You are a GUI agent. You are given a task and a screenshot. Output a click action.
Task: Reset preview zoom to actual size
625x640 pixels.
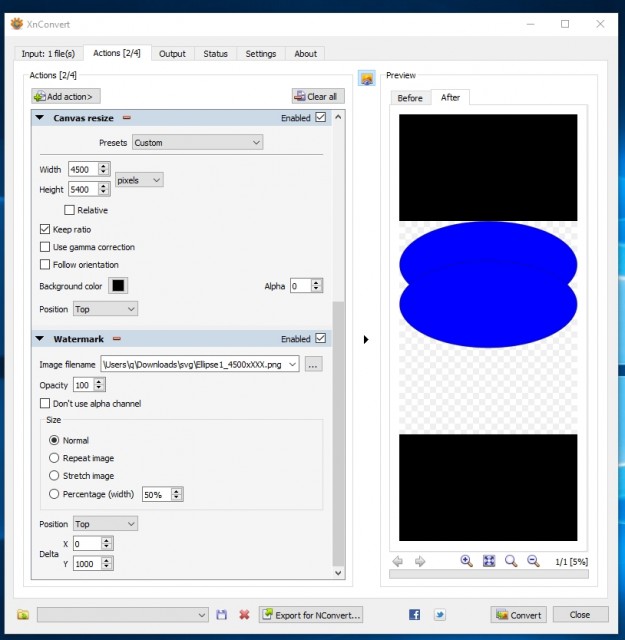pyautogui.click(x=511, y=561)
